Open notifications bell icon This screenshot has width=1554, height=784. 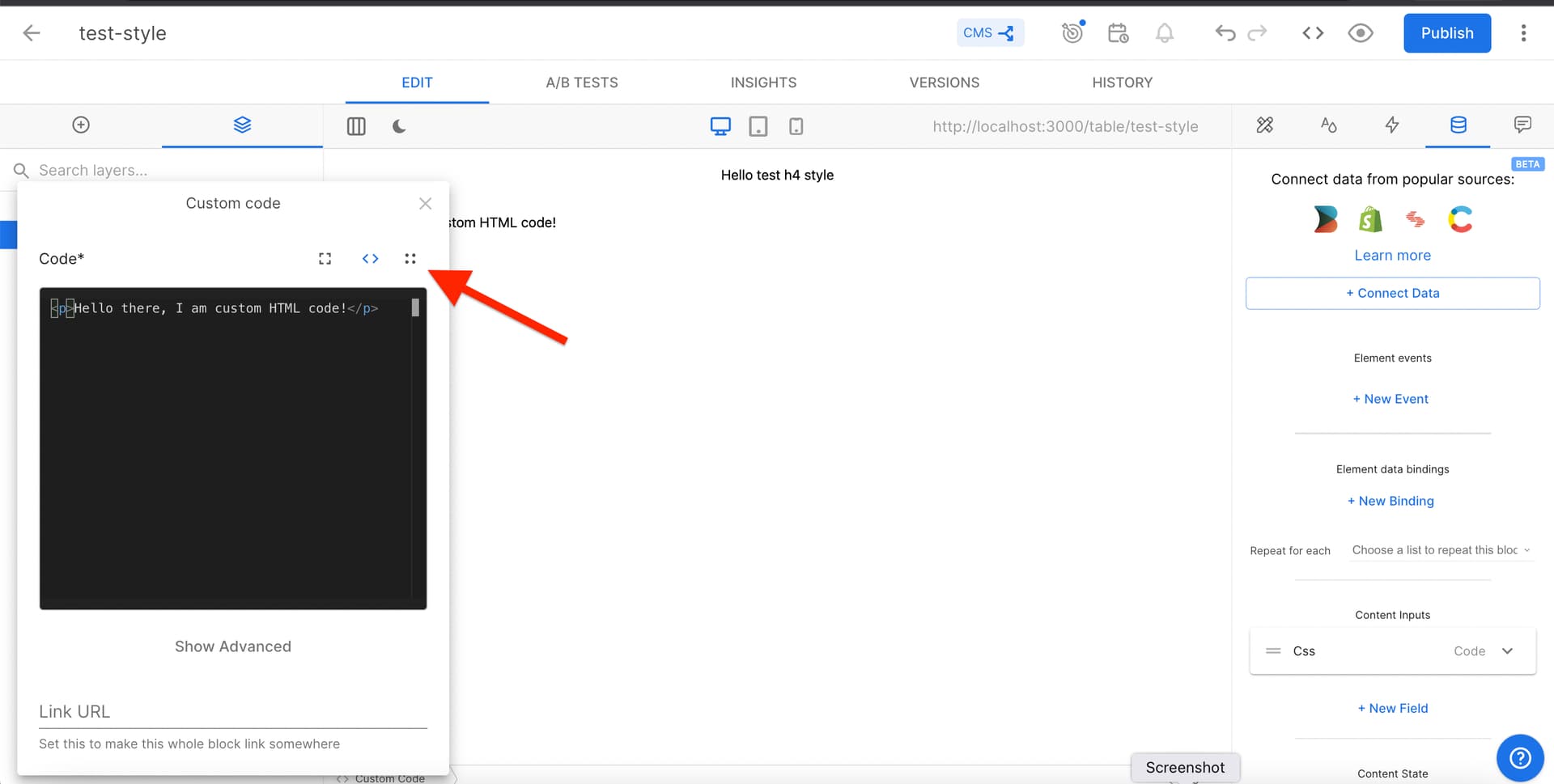1164,33
